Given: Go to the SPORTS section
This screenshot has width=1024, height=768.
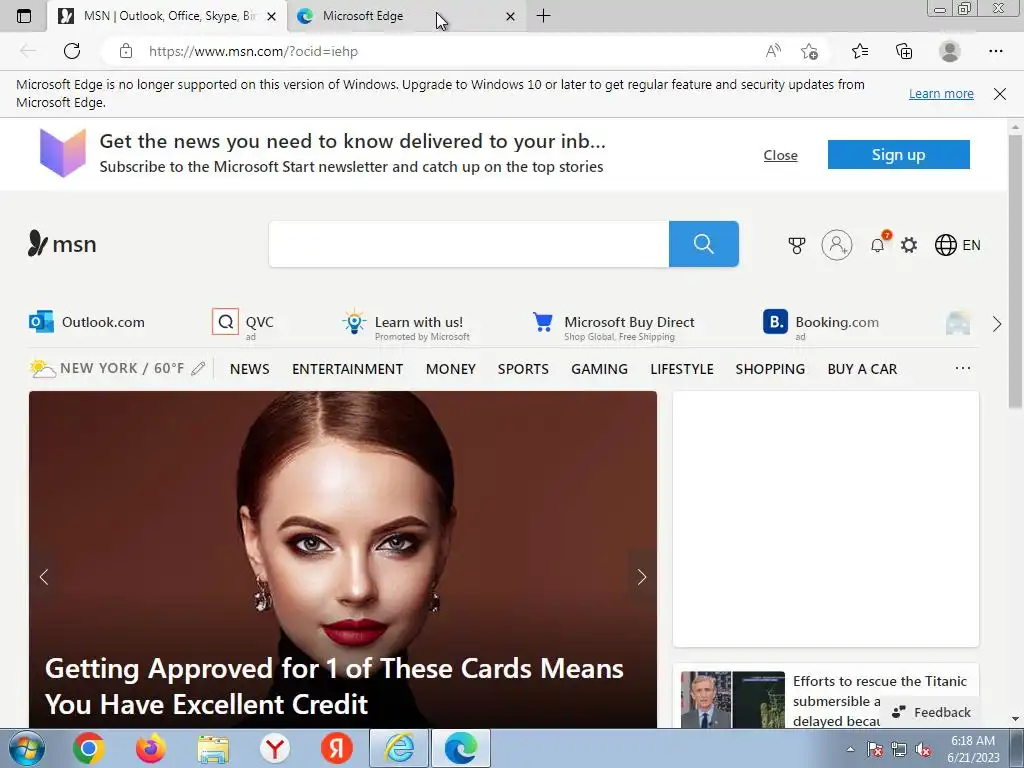Looking at the screenshot, I should pyautogui.click(x=523, y=369).
